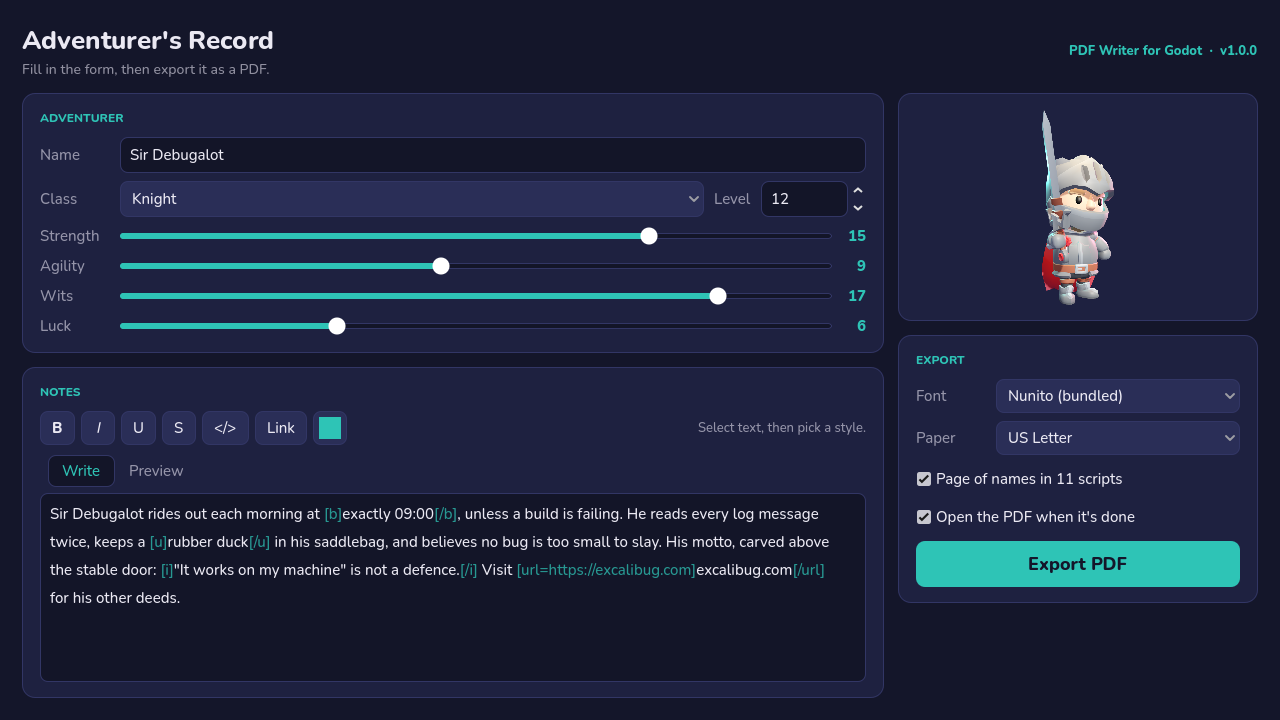This screenshot has height=720, width=1280.
Task: Expand the Font dropdown showing Nunito
Action: pos(1118,396)
